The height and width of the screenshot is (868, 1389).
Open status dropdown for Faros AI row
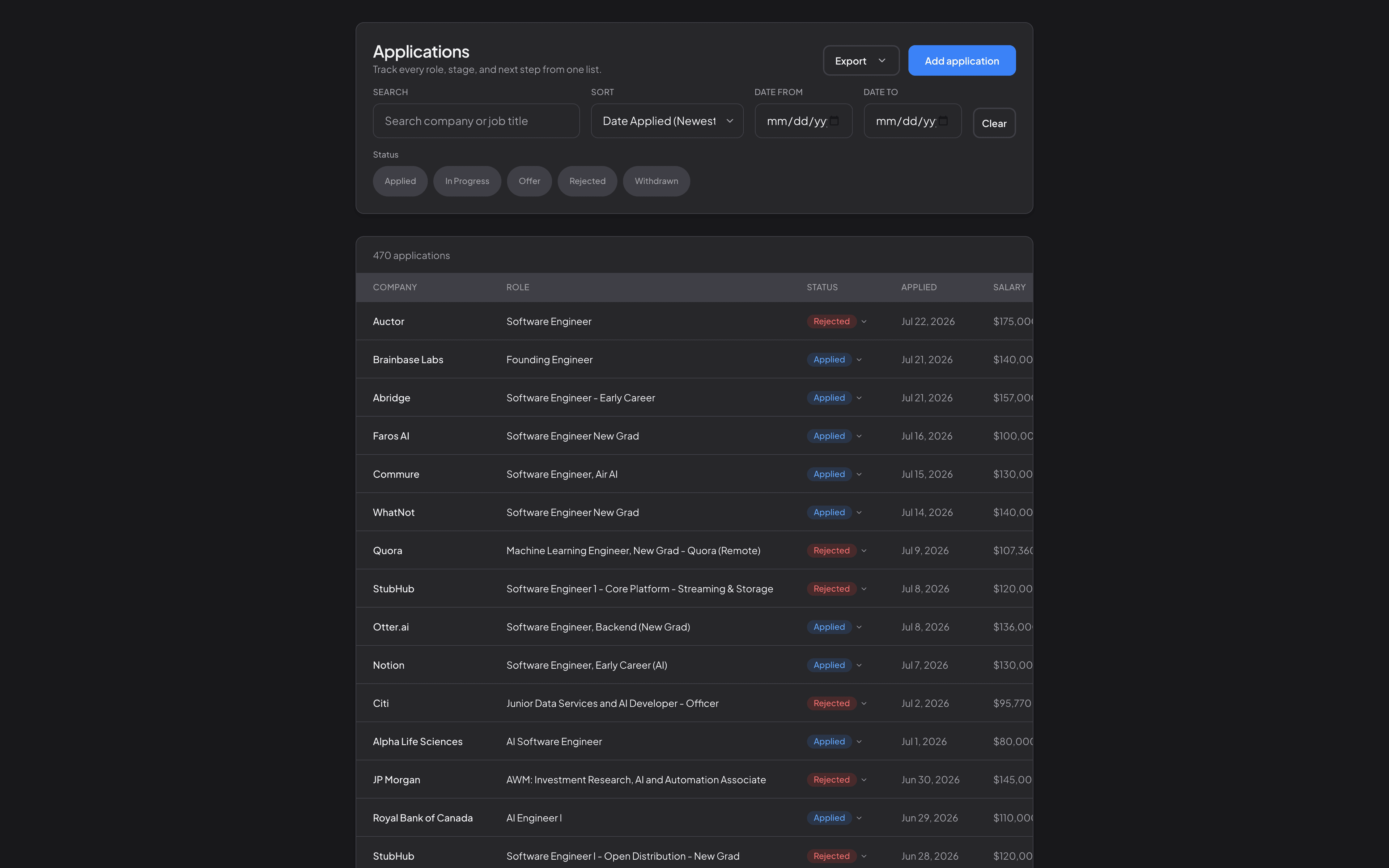pyautogui.click(x=834, y=436)
